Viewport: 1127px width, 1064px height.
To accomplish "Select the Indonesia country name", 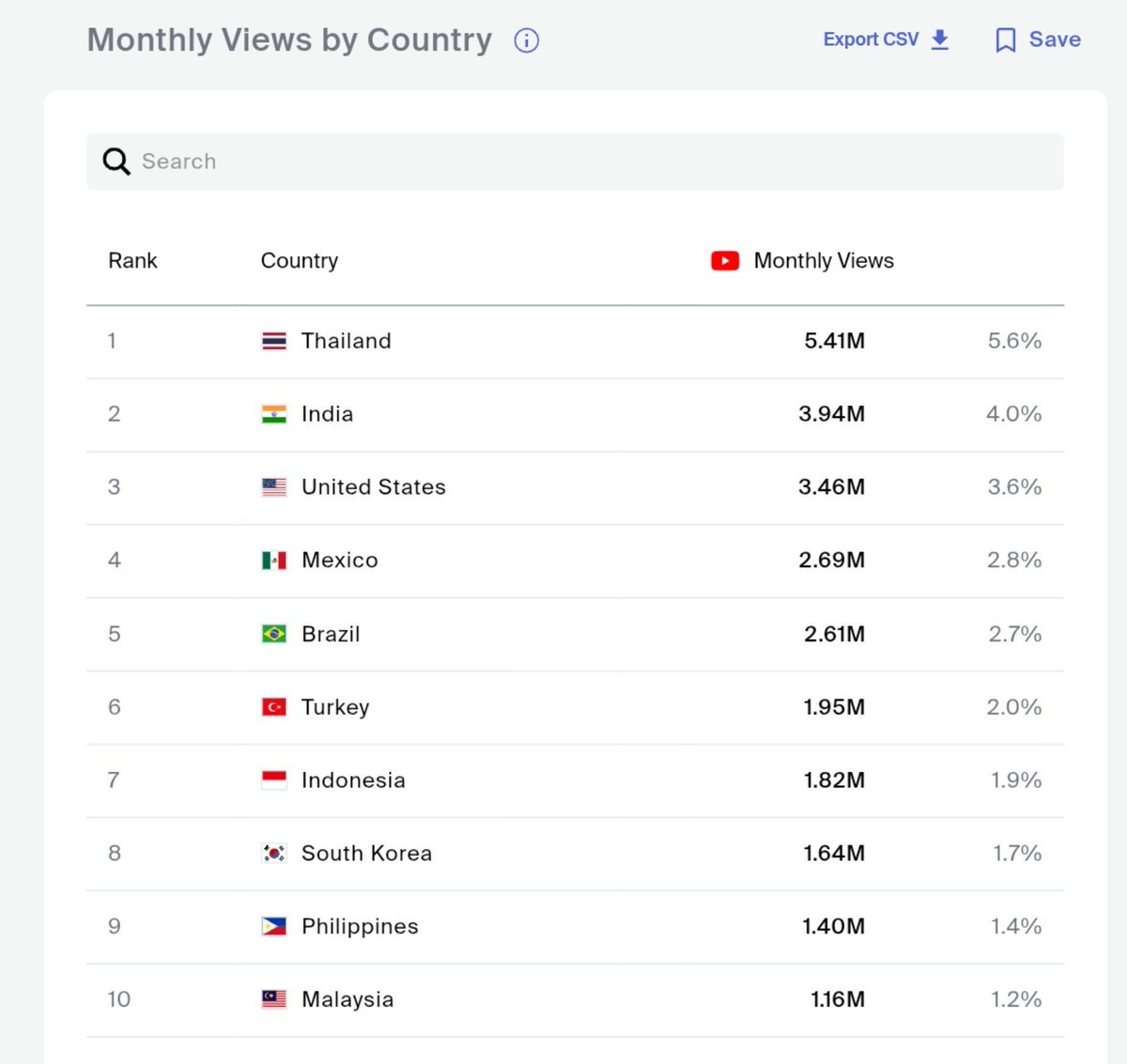I will [353, 780].
